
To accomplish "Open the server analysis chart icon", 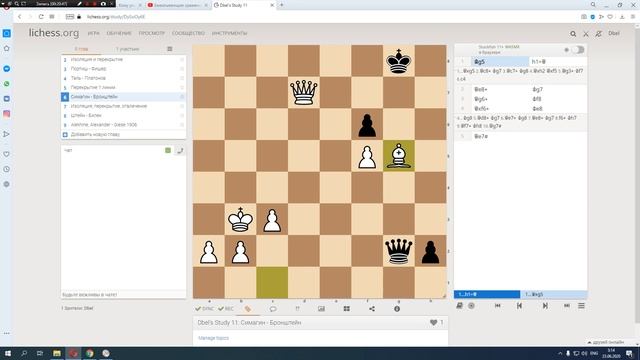I will click(x=321, y=309).
